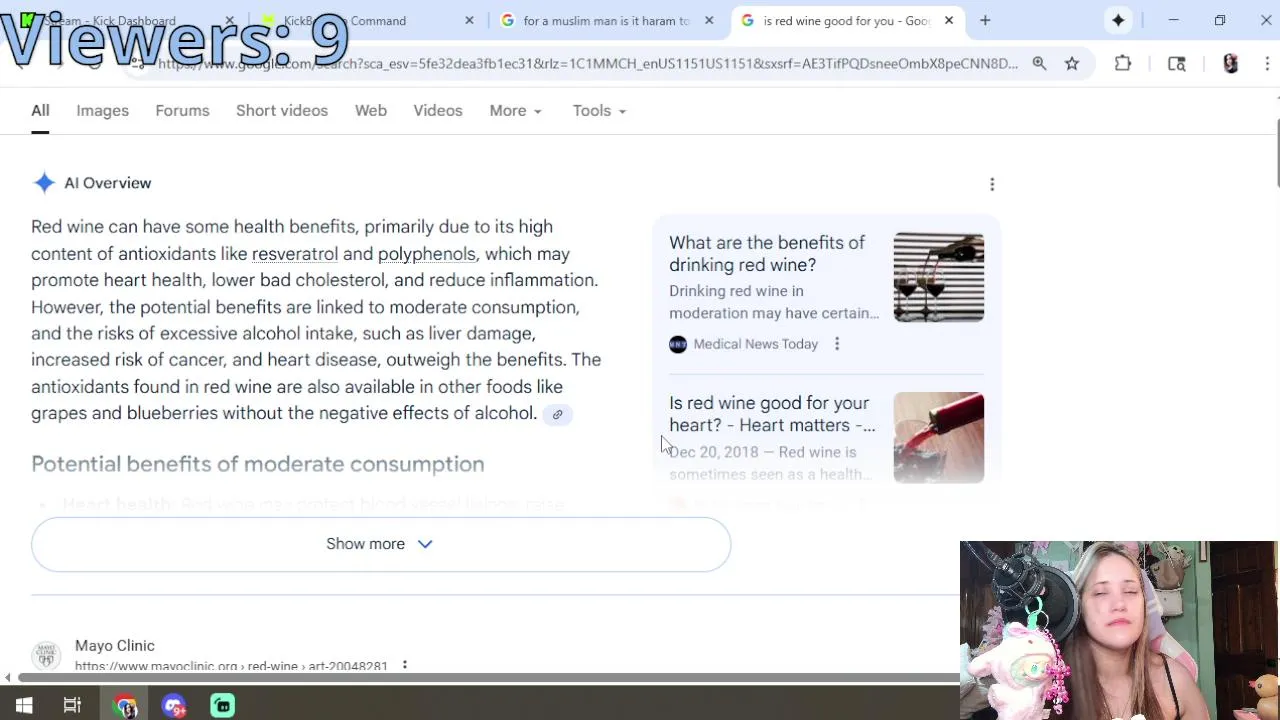Screen dimensions: 1280x720
Task: Select the Forums search filter
Action: click(x=182, y=111)
